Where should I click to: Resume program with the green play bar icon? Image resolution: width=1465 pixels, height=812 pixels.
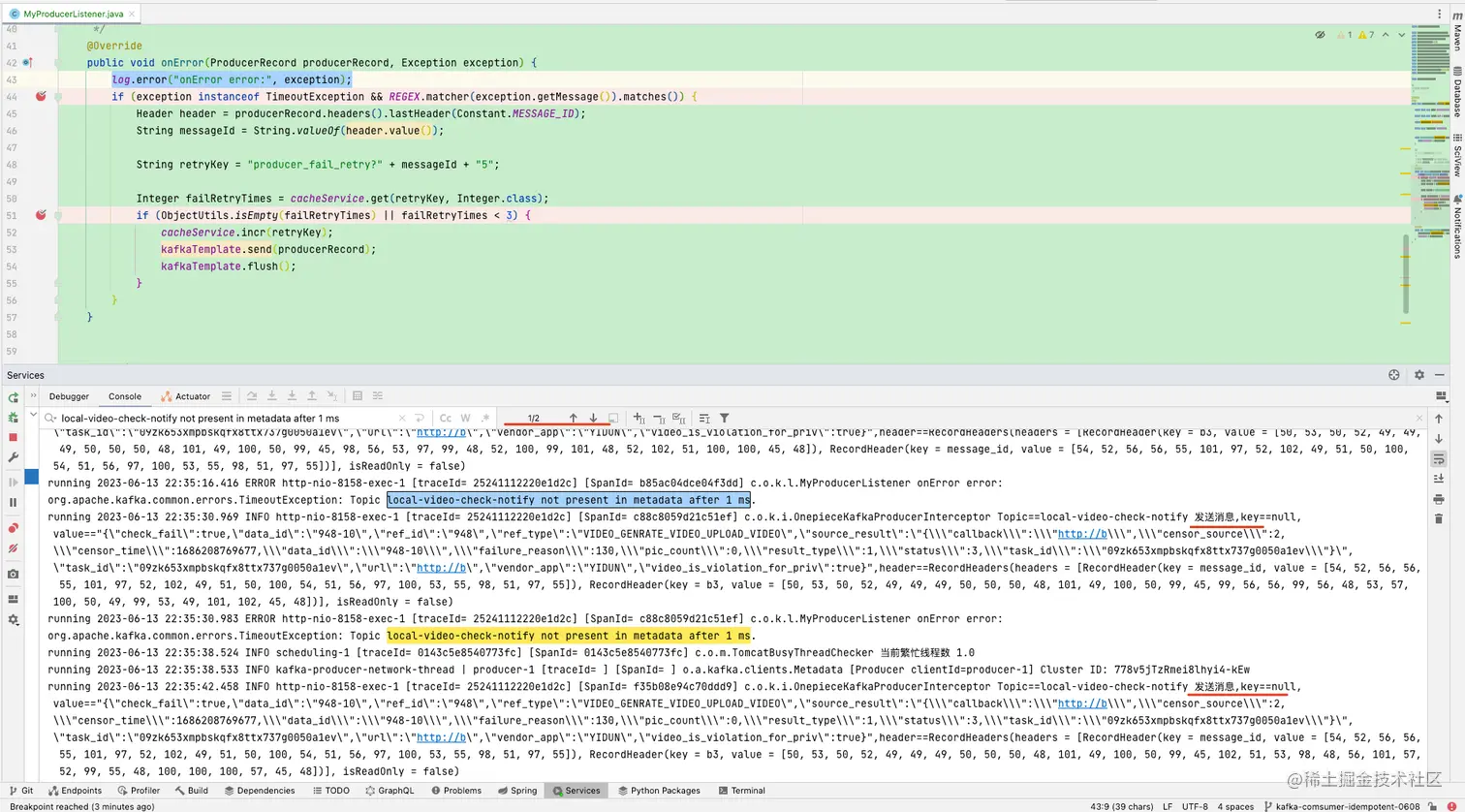[x=13, y=482]
